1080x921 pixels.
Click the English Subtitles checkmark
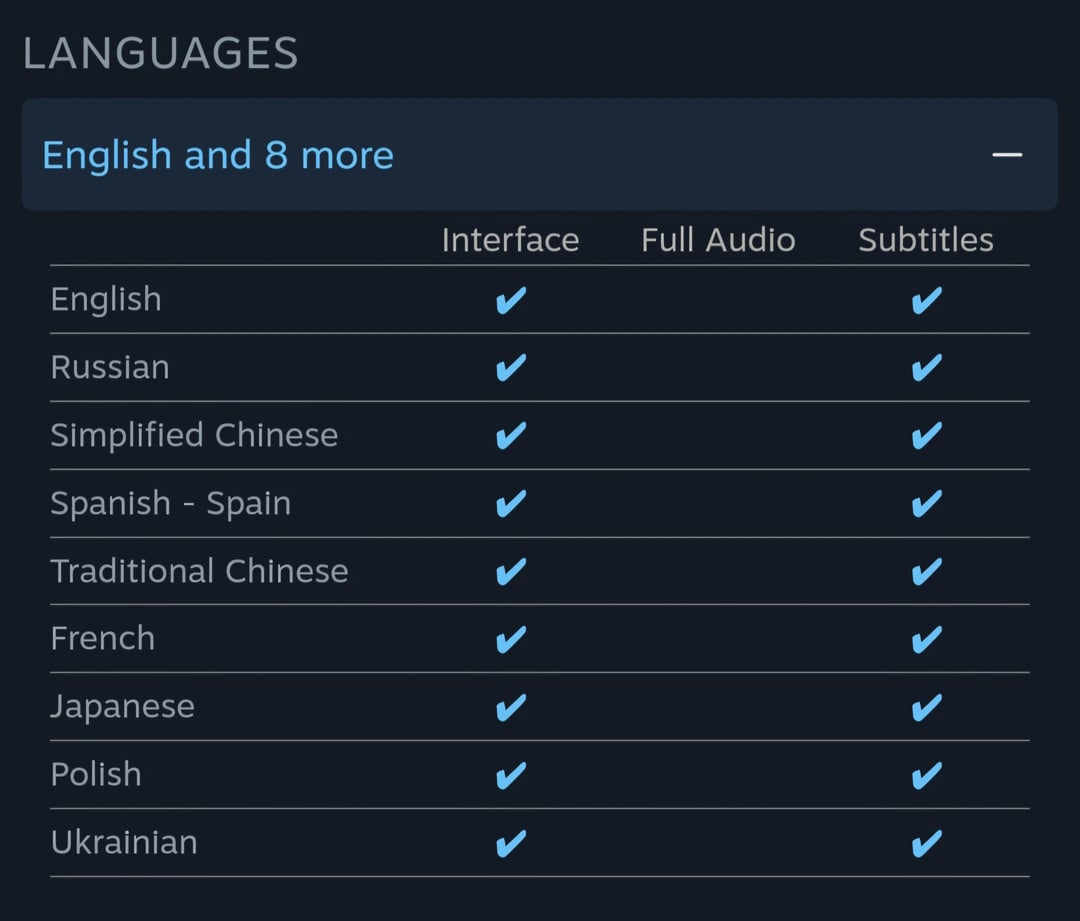pos(926,300)
